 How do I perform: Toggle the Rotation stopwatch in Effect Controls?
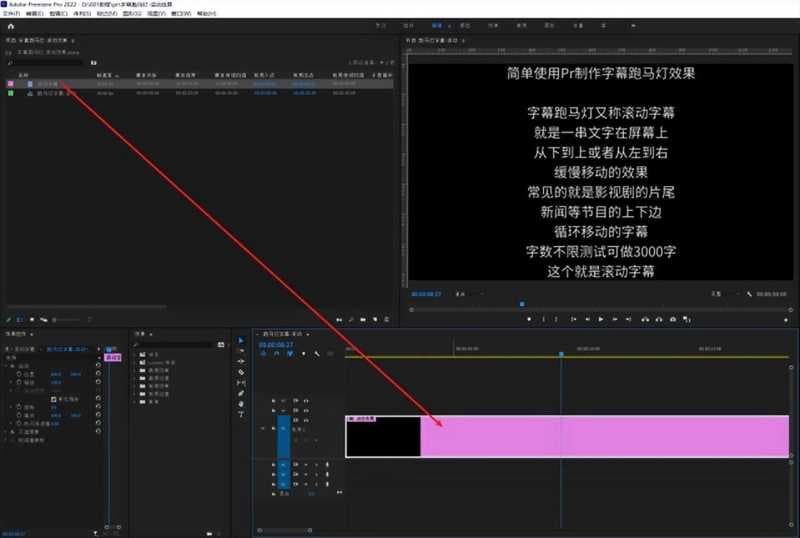(x=19, y=407)
